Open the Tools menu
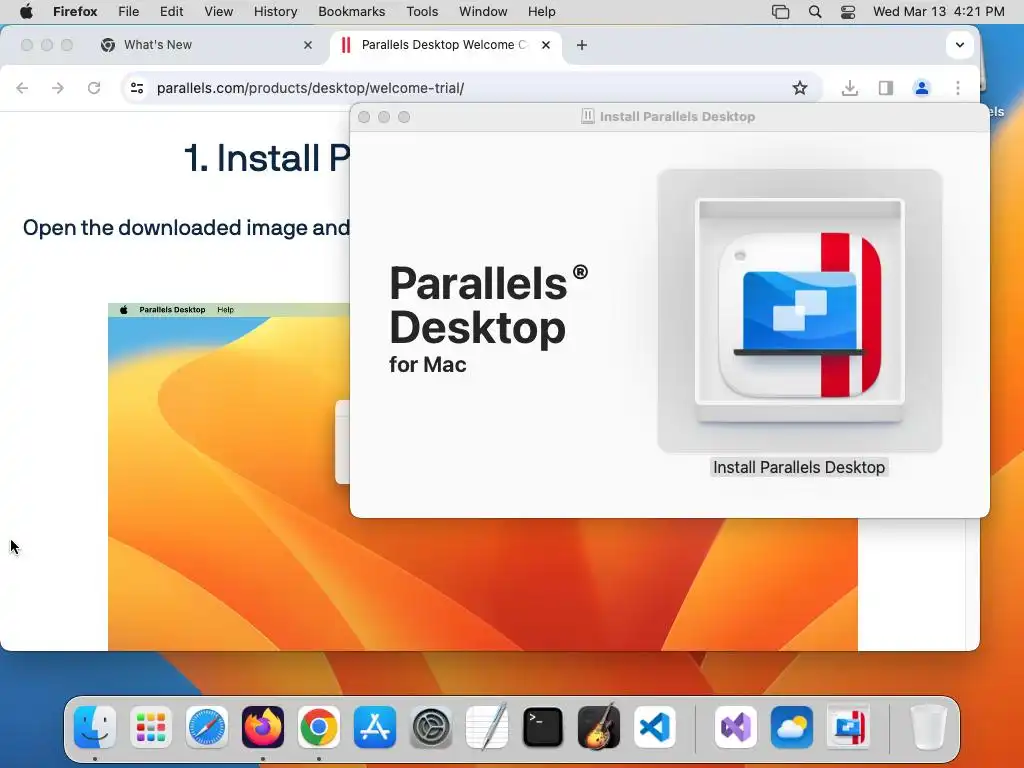The height and width of the screenshot is (768, 1024). (422, 12)
